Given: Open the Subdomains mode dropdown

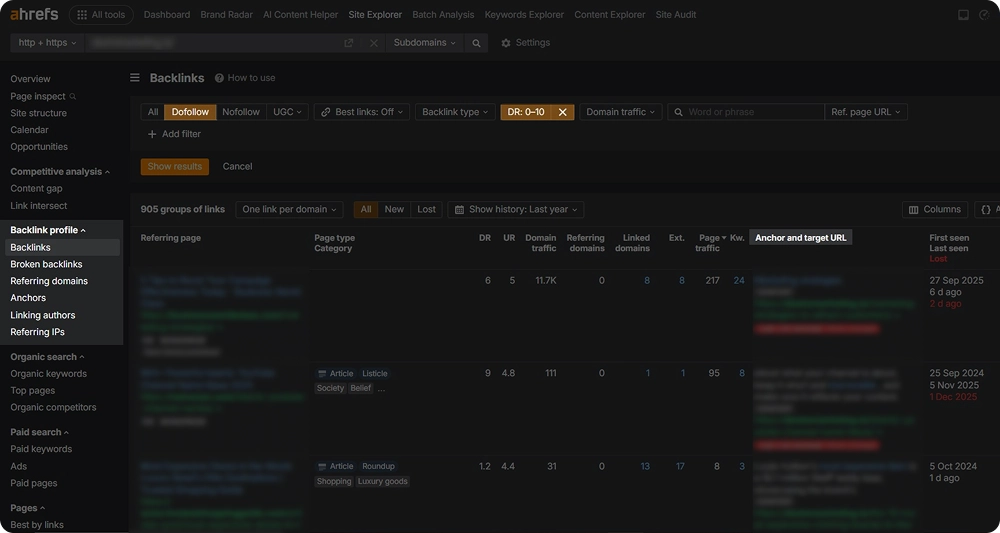Looking at the screenshot, I should pyautogui.click(x=424, y=43).
